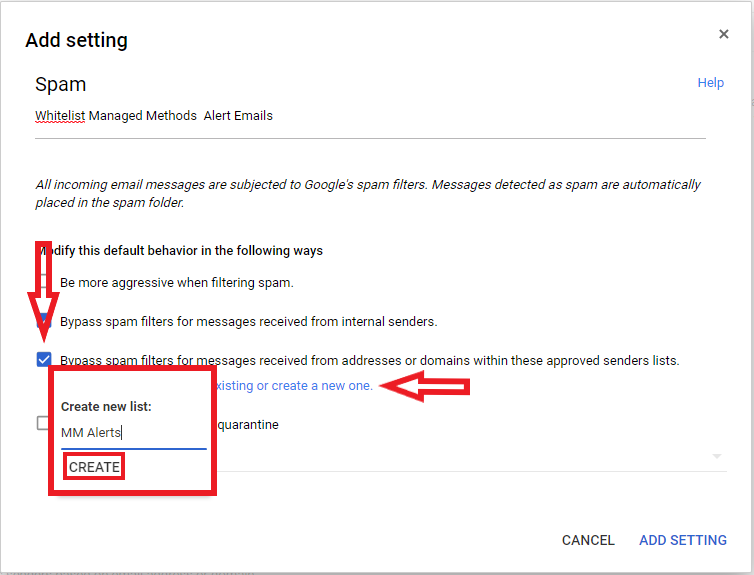Click ADD SETTING to save
Viewport: 754px width, 575px height.
(683, 540)
